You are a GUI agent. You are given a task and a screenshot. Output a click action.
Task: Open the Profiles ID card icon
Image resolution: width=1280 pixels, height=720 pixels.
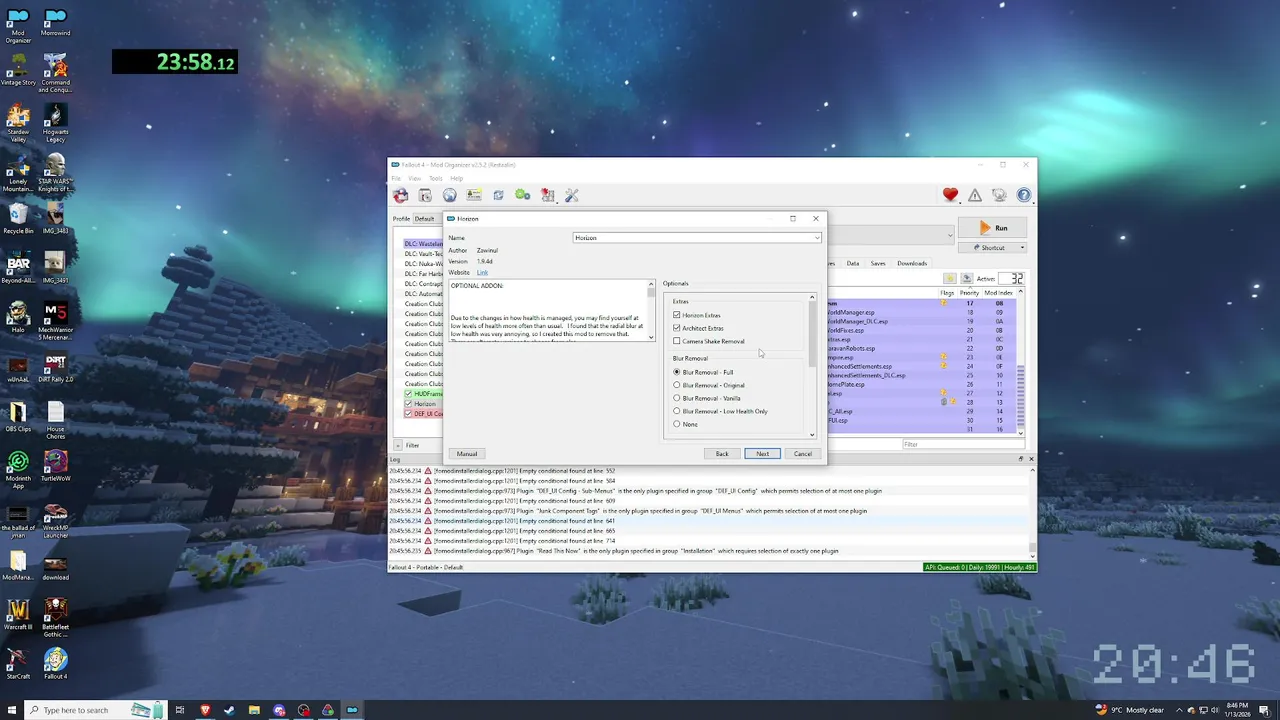(x=474, y=195)
